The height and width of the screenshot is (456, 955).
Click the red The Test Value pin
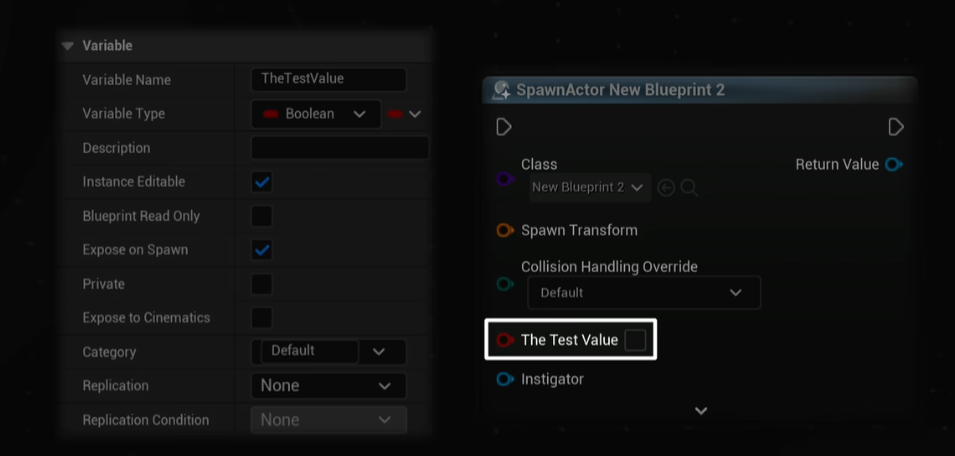coord(505,340)
